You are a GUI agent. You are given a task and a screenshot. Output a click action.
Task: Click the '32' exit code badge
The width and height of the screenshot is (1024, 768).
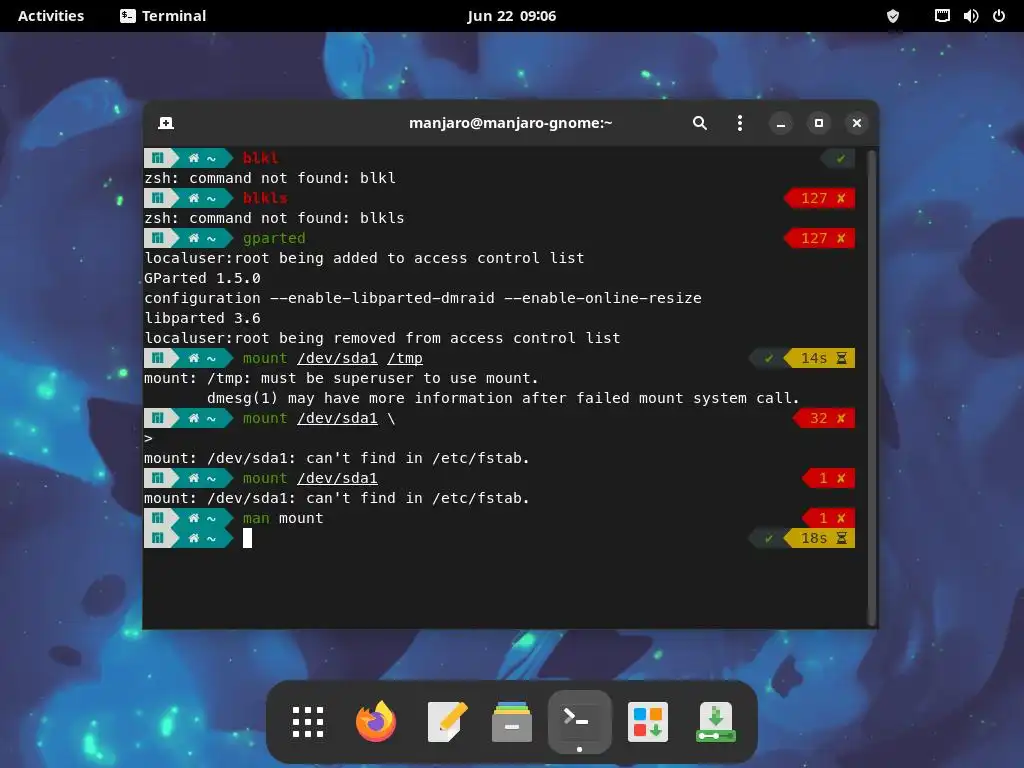click(824, 418)
